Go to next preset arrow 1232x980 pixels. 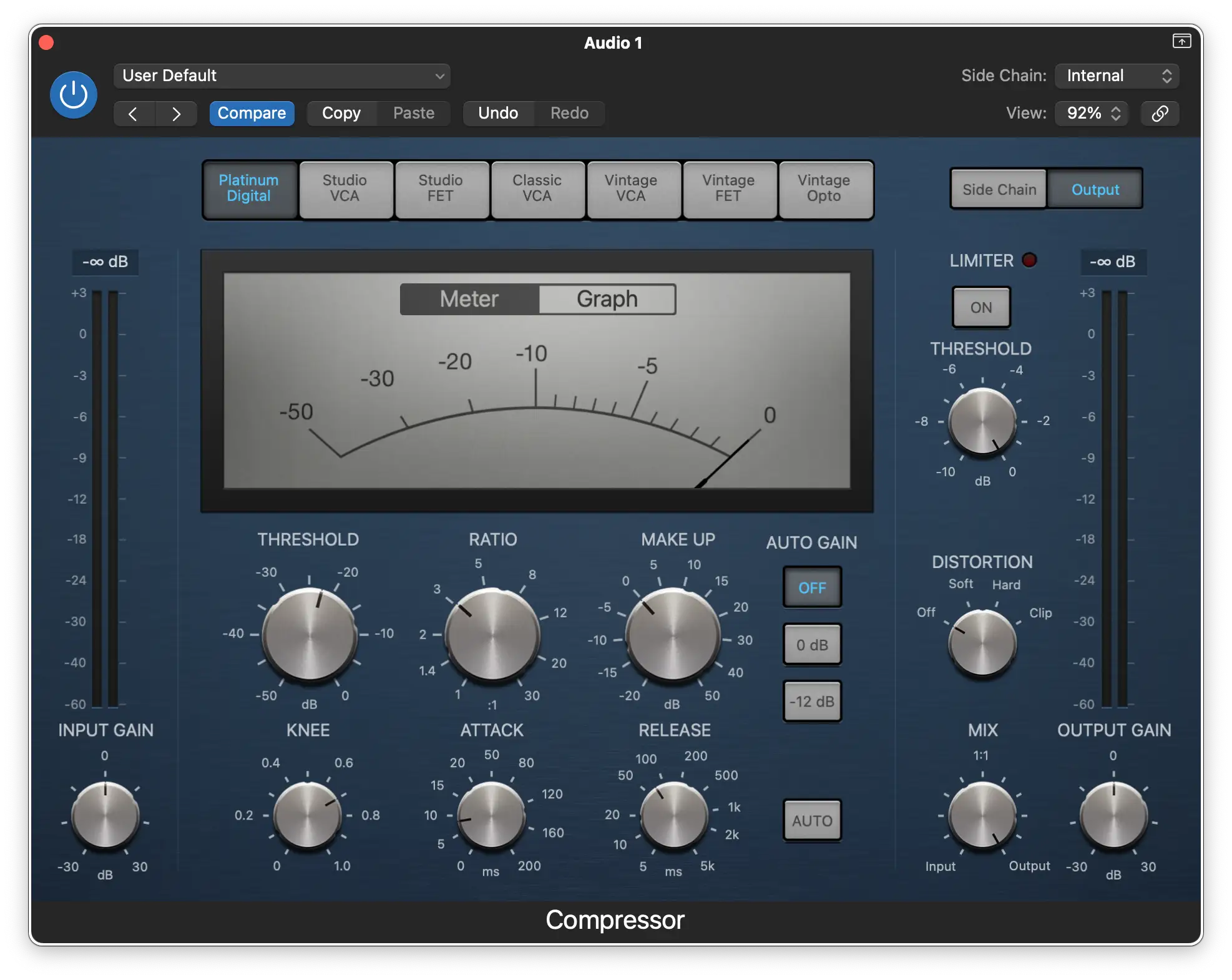(x=176, y=114)
